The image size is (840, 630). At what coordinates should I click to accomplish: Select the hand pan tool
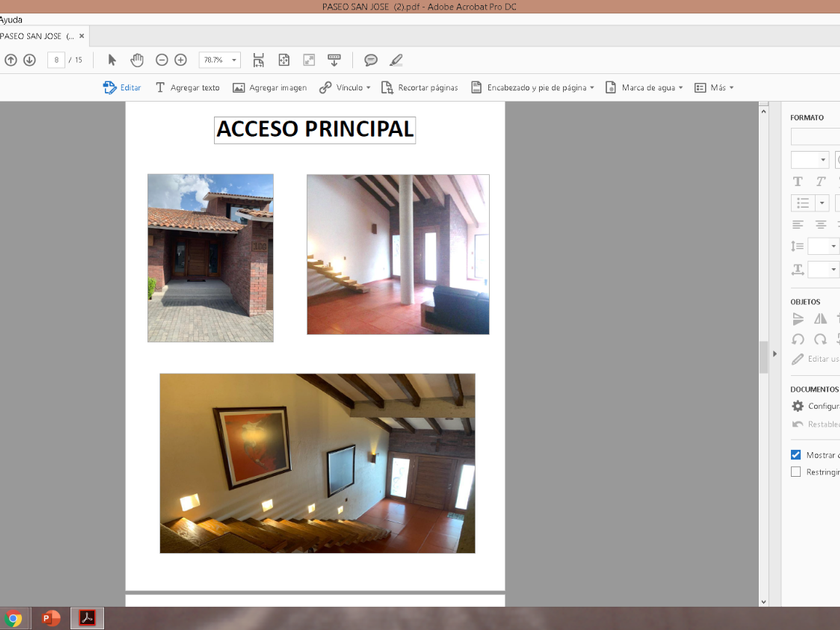(137, 60)
